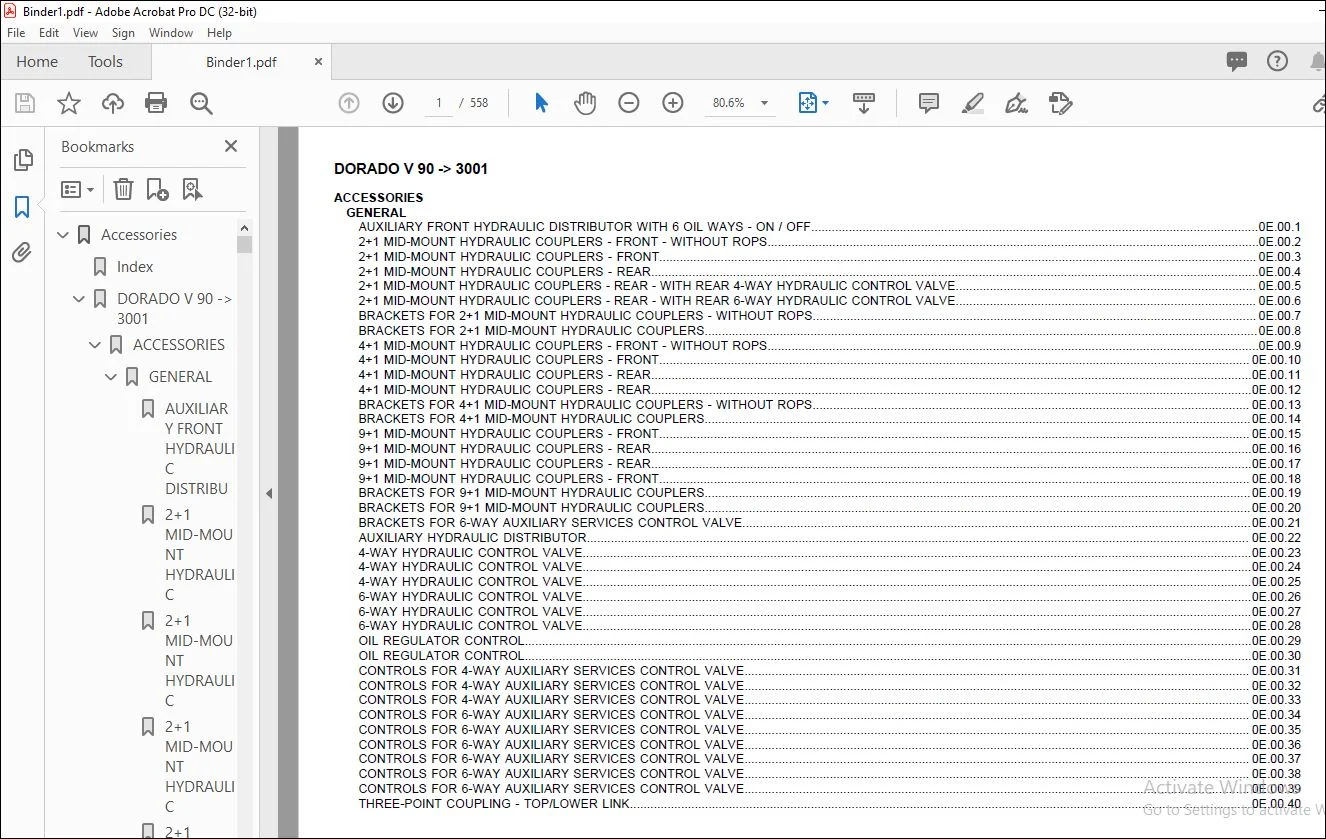Go to the previous page arrow
This screenshot has width=1326, height=839.
click(x=349, y=103)
